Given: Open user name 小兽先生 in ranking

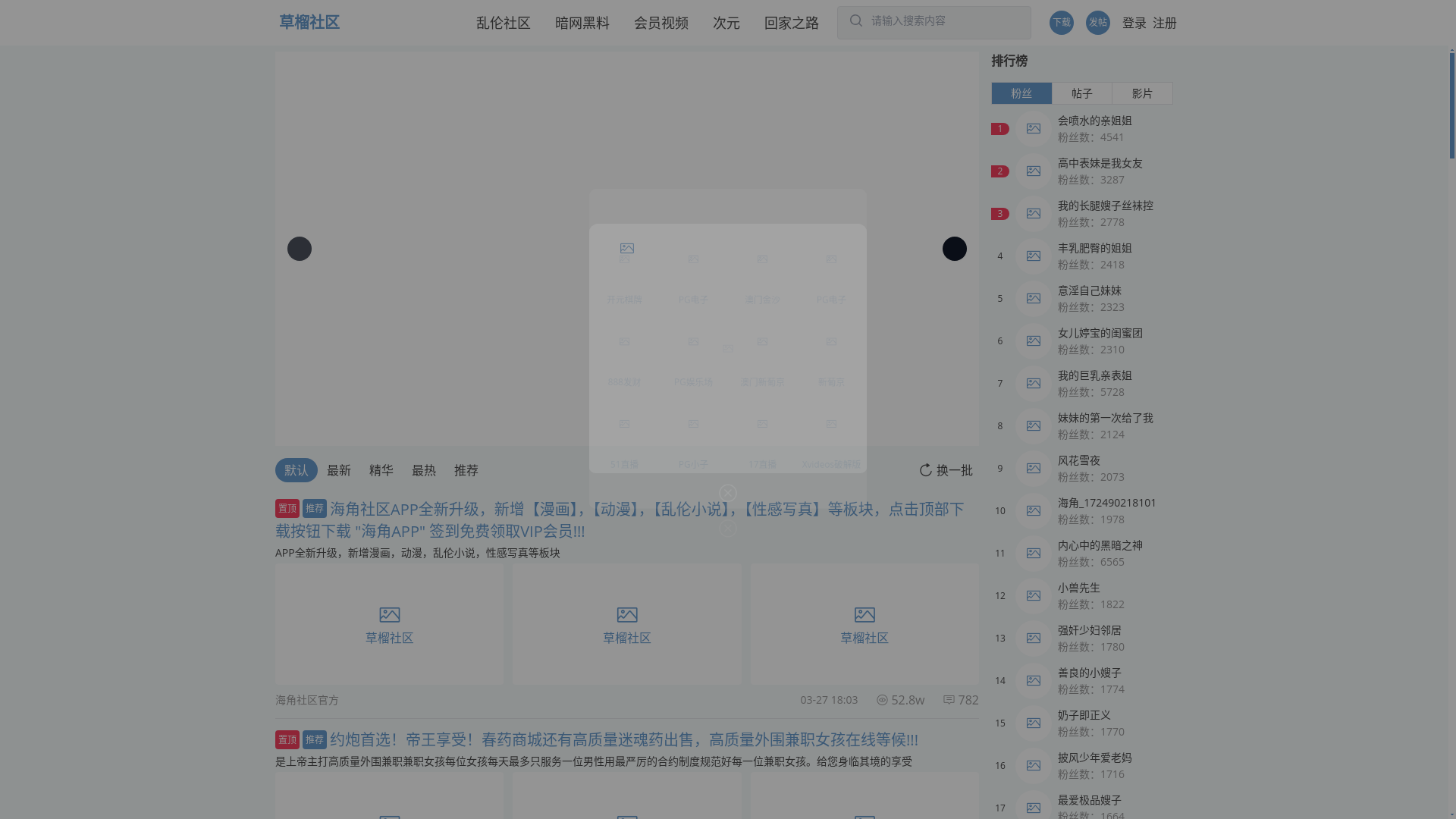Looking at the screenshot, I should click(1079, 588).
